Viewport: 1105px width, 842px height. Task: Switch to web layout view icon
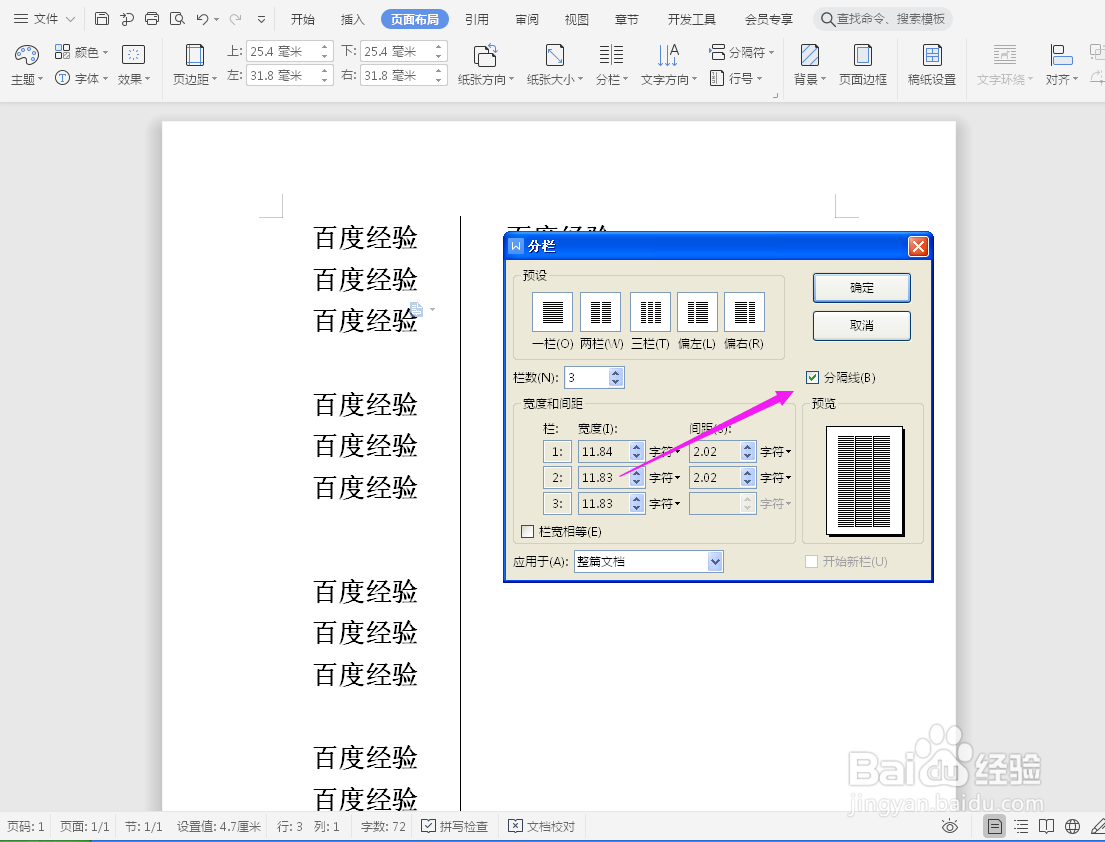pyautogui.click(x=1073, y=826)
